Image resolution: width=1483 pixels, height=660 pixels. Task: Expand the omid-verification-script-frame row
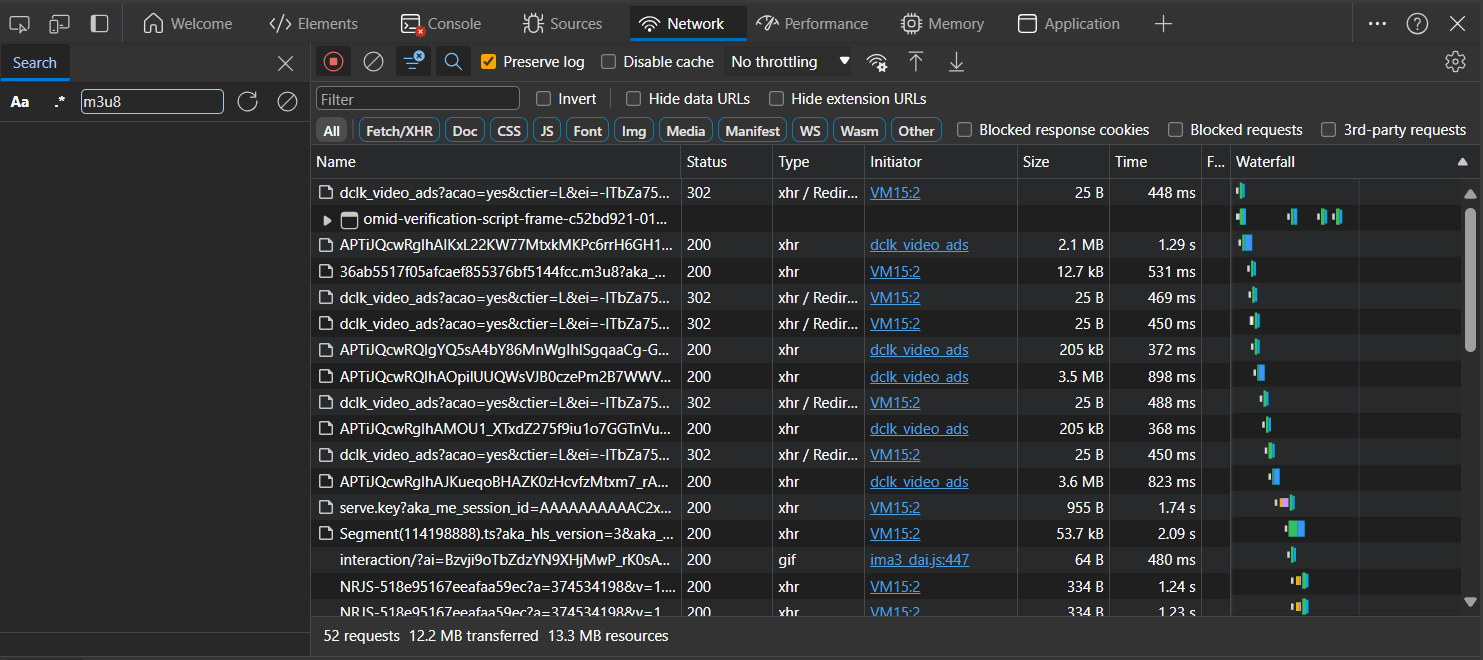click(x=327, y=219)
